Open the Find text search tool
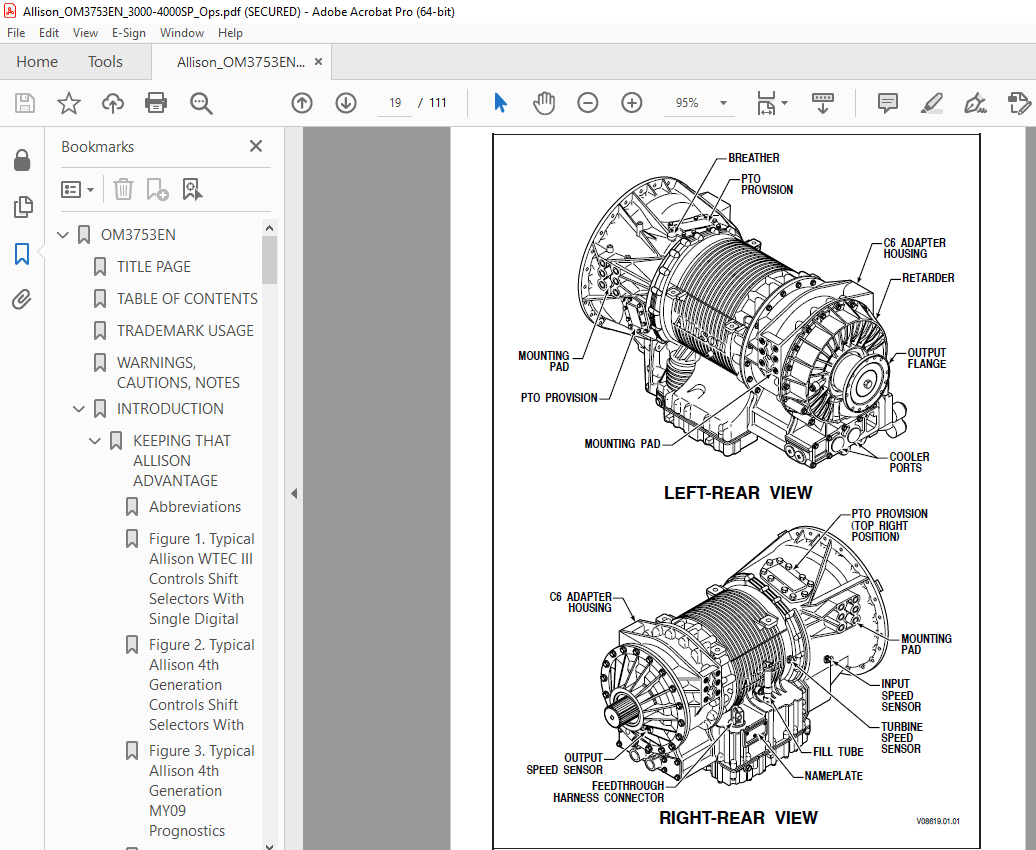Image resolution: width=1036 pixels, height=850 pixels. [x=201, y=103]
